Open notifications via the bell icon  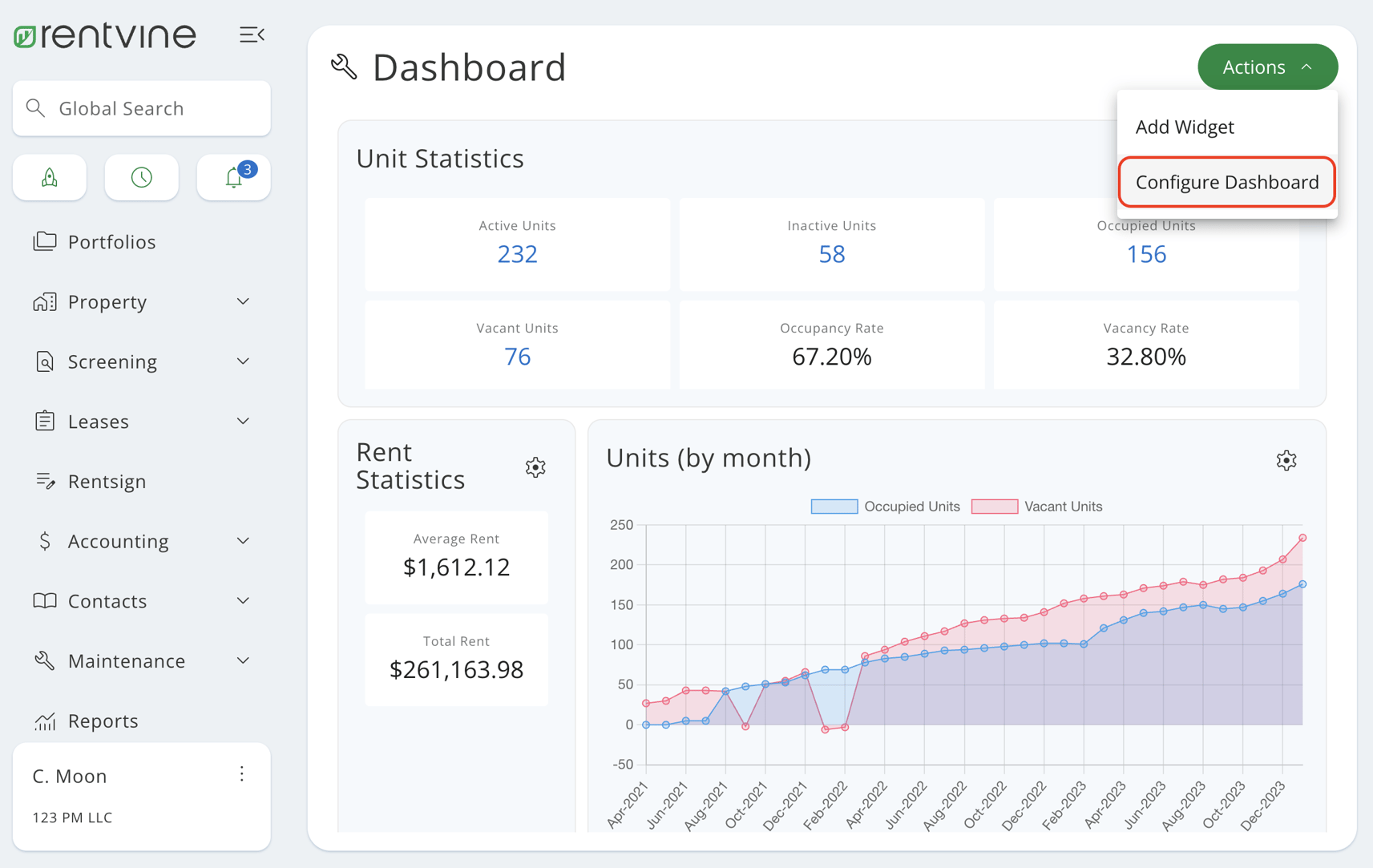(x=233, y=177)
